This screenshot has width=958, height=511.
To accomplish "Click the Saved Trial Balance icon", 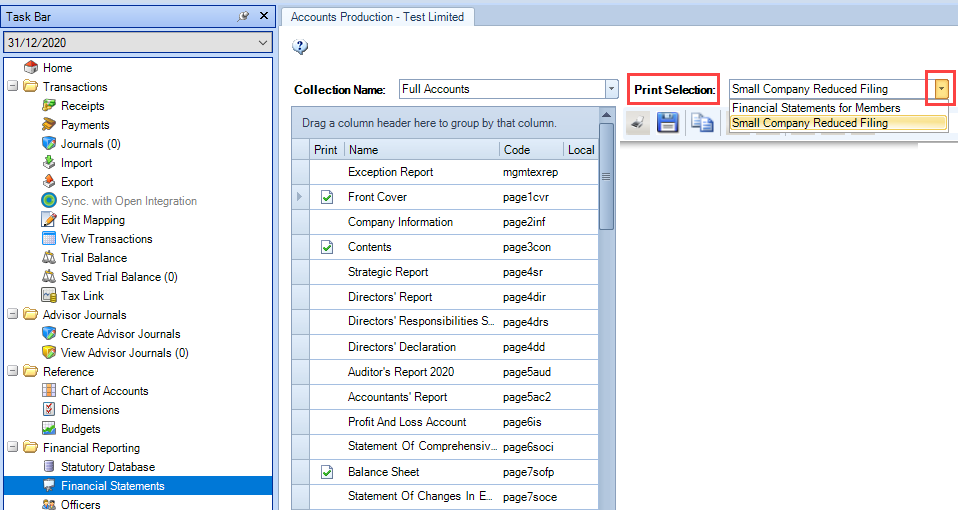I will (49, 276).
